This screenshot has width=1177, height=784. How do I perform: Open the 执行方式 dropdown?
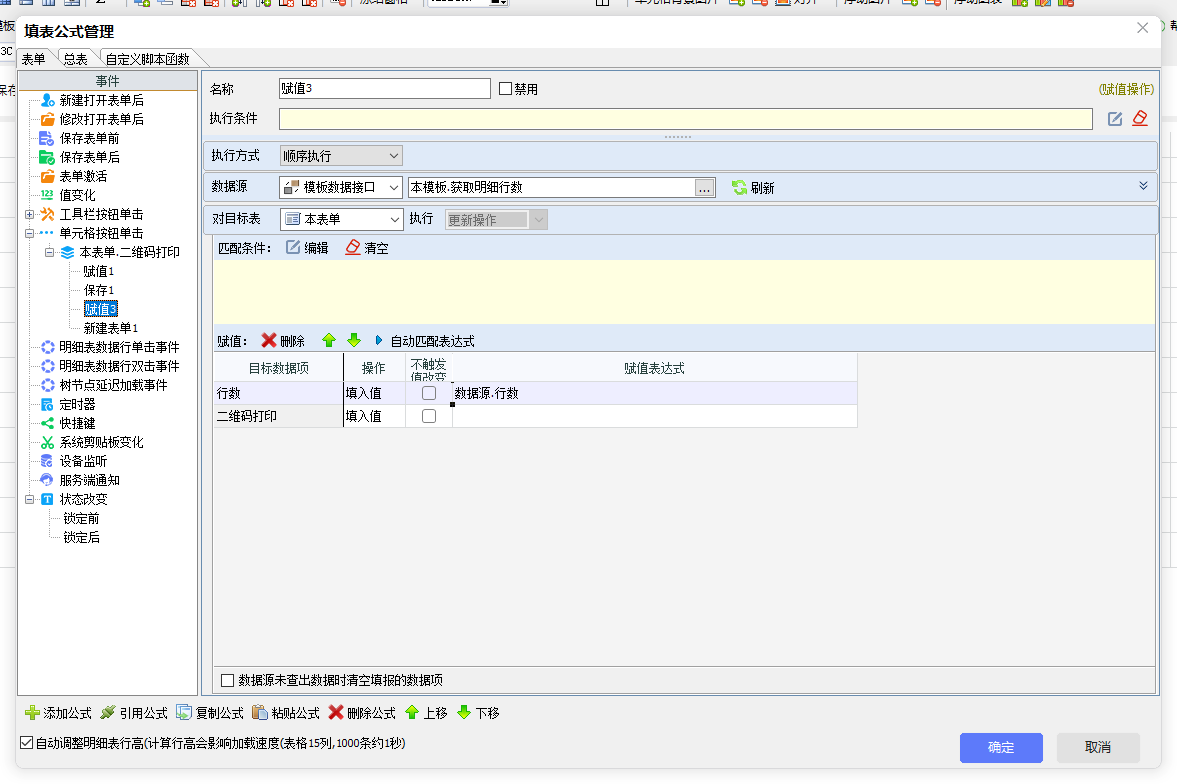point(341,156)
